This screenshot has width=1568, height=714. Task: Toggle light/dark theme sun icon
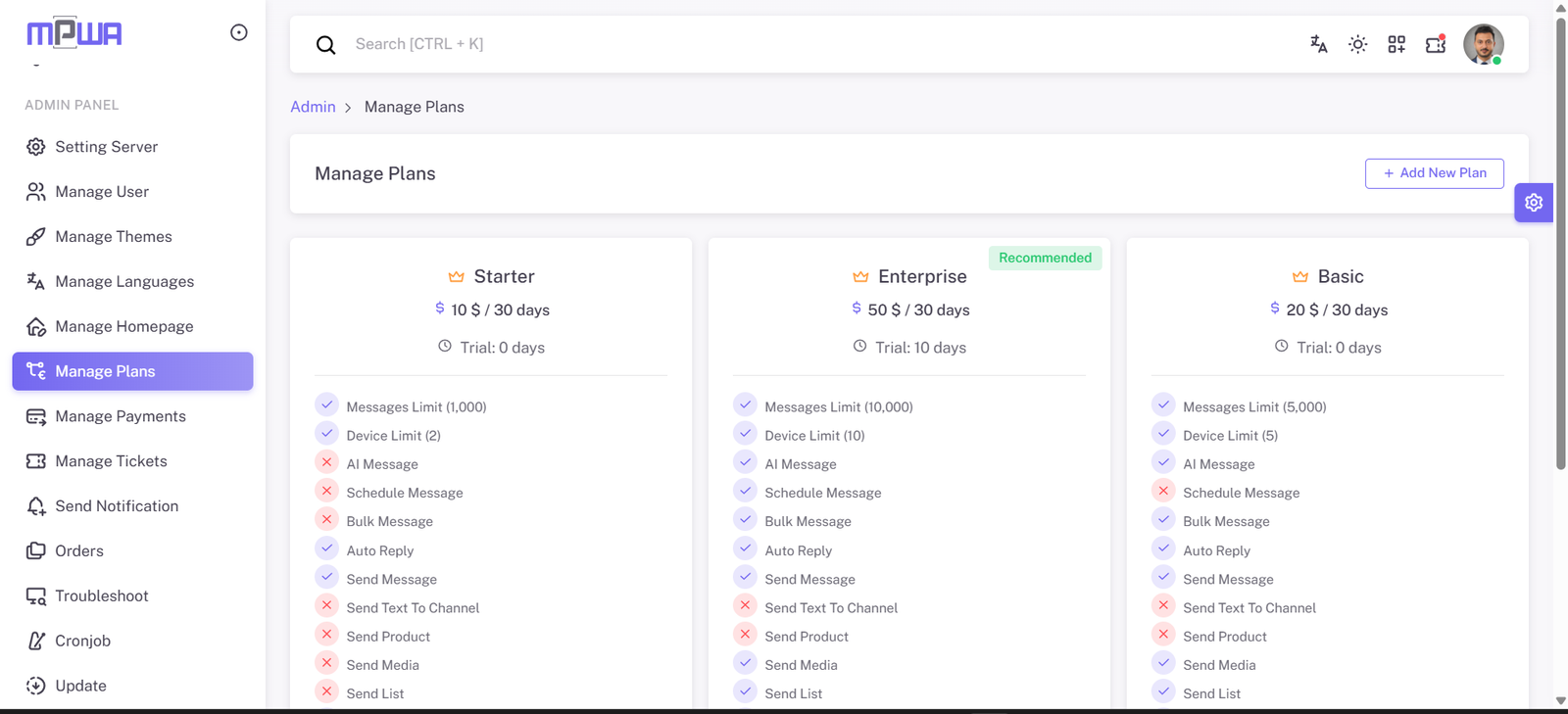click(1357, 44)
